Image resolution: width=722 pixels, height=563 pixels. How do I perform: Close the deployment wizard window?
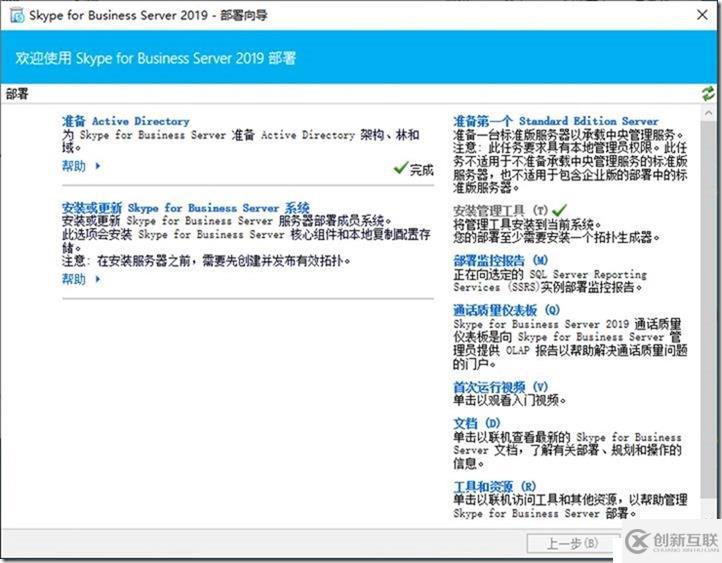(702, 15)
